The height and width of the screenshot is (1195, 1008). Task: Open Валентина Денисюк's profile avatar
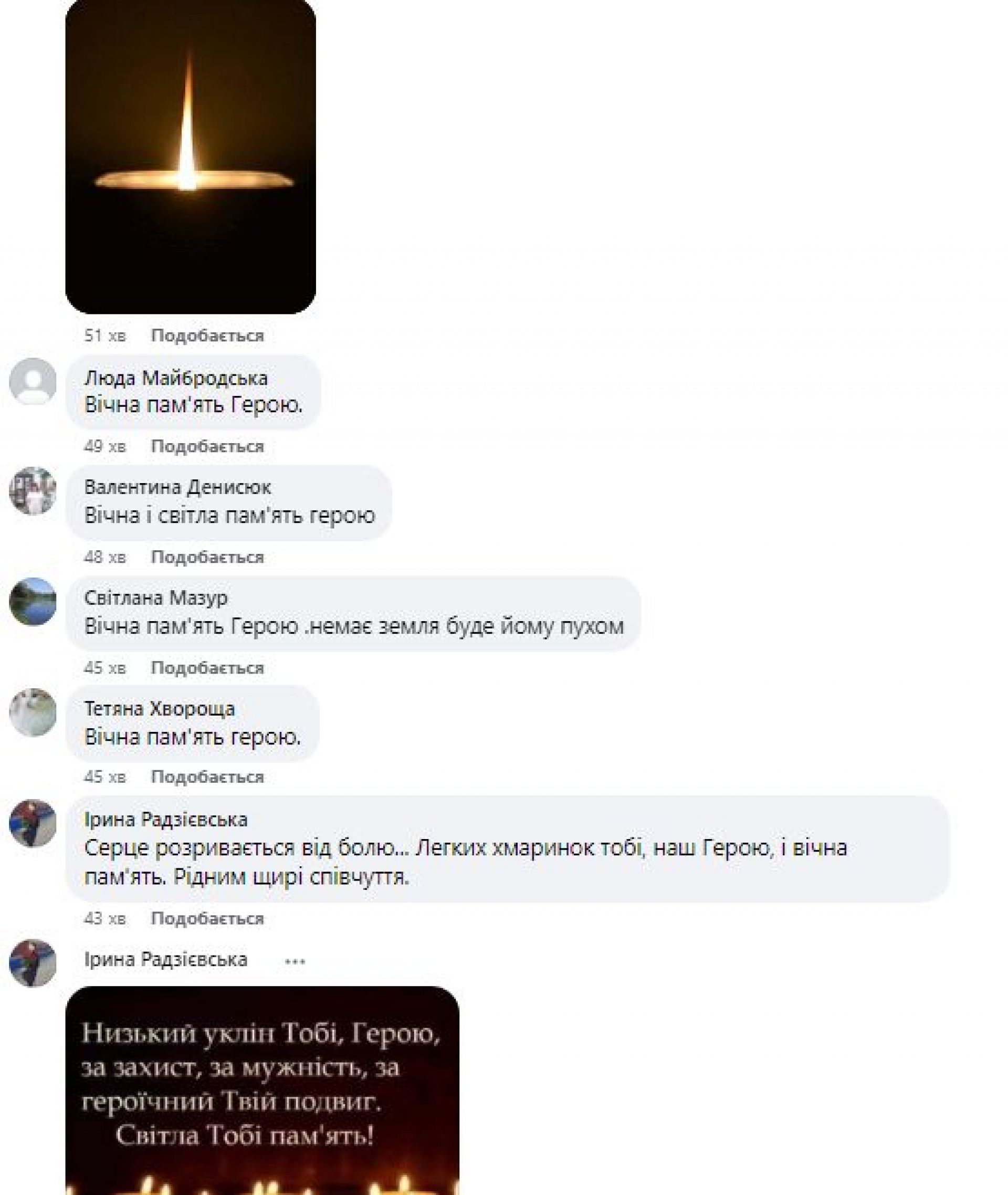[33, 491]
